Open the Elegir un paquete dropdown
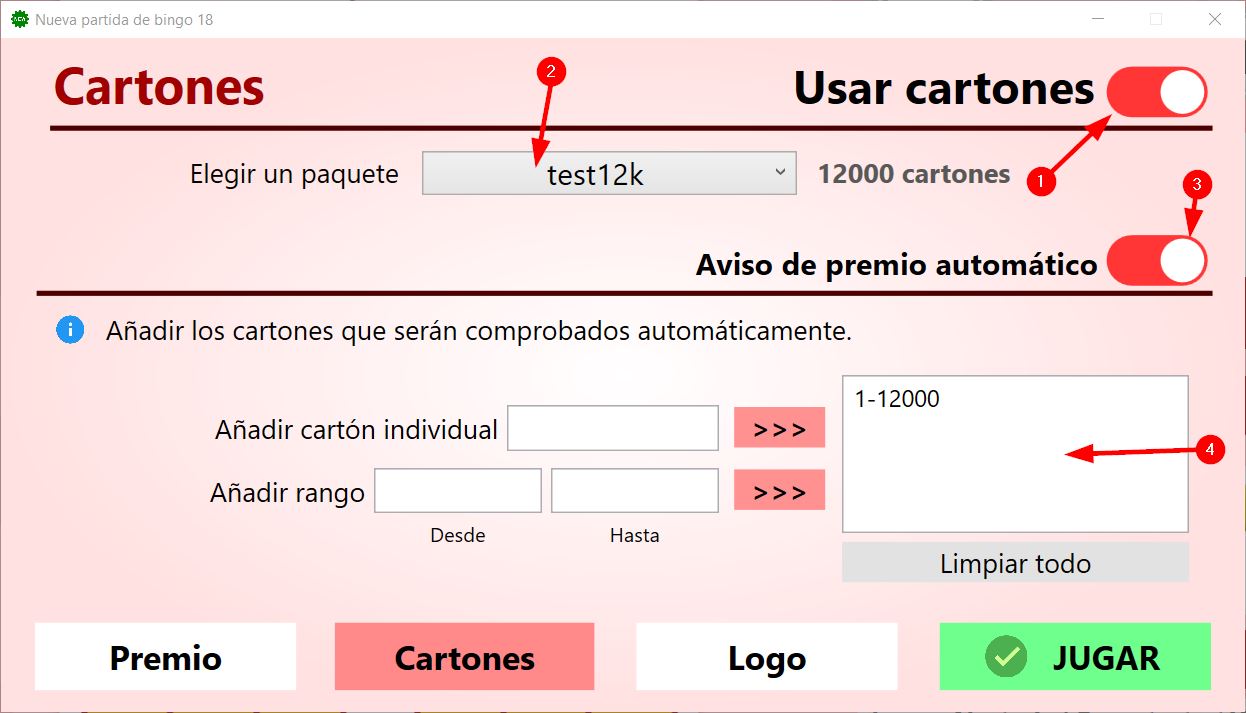This screenshot has width=1246, height=713. [x=609, y=174]
